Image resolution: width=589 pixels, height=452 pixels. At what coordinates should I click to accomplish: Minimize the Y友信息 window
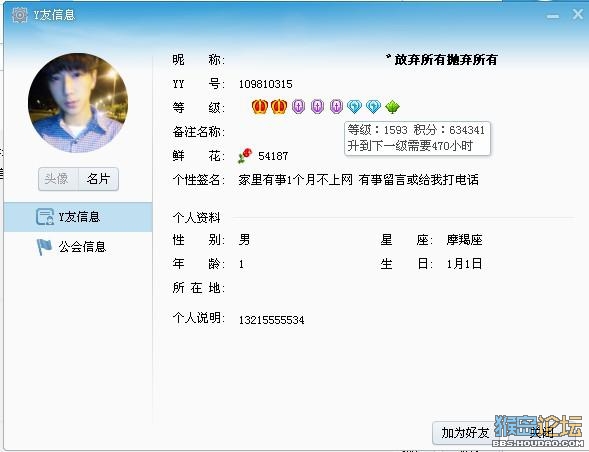coord(553,17)
